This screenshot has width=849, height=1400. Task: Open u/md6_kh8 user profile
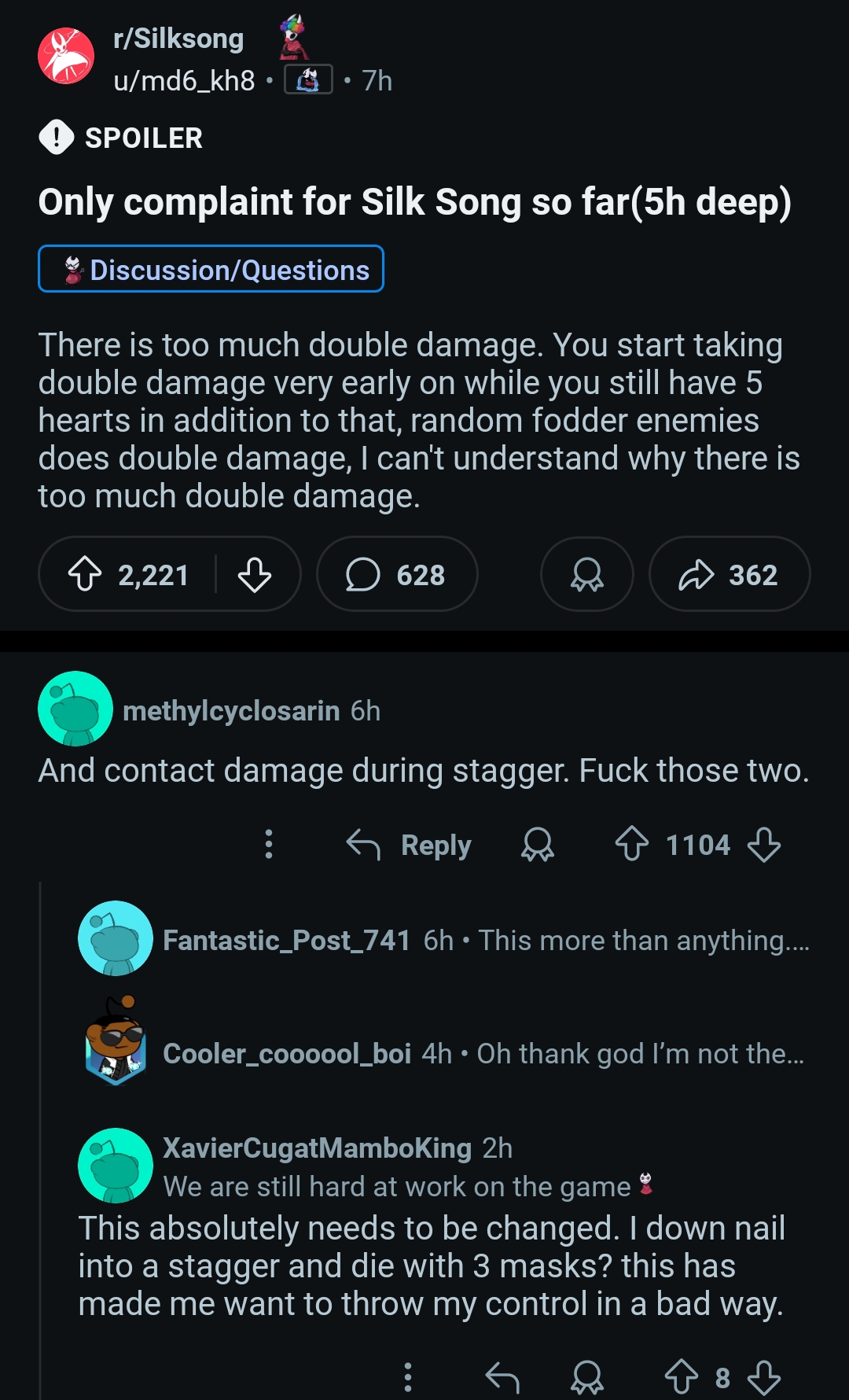184,80
